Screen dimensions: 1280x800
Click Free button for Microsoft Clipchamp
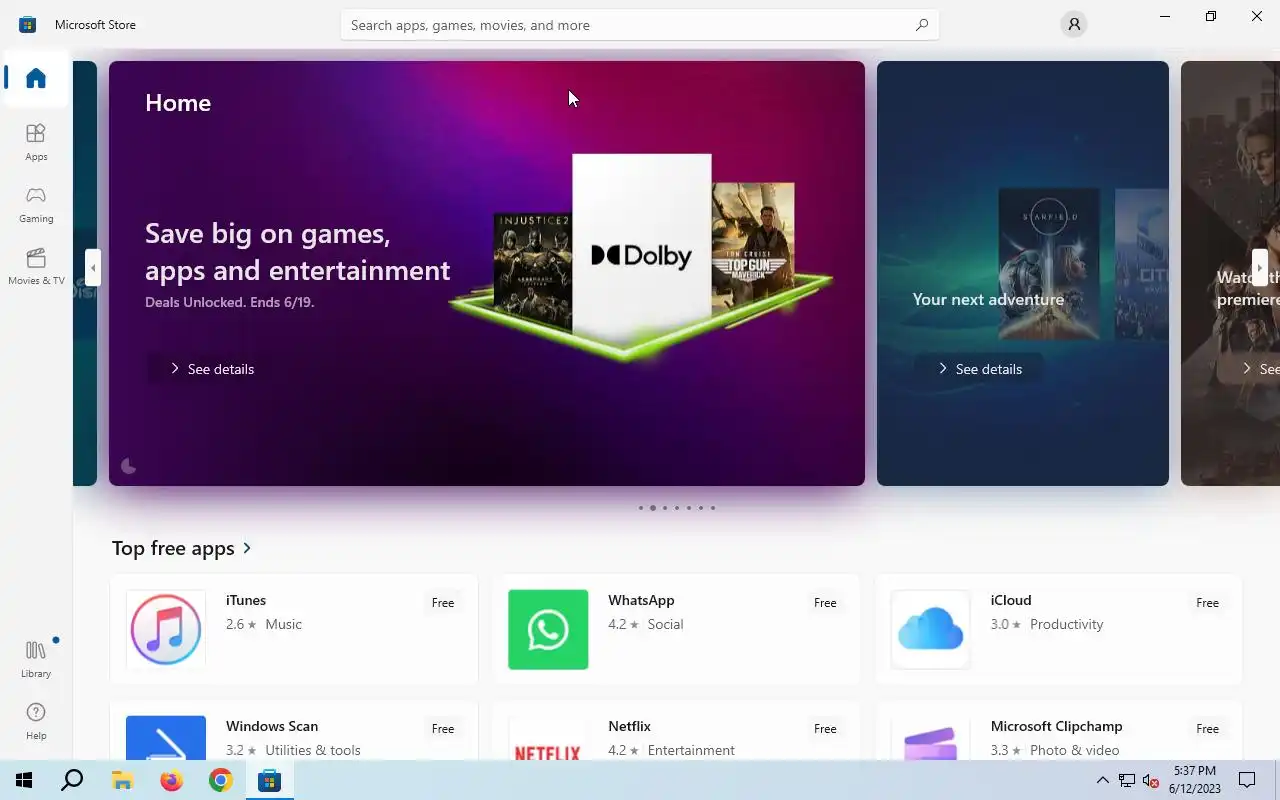pyautogui.click(x=1208, y=729)
